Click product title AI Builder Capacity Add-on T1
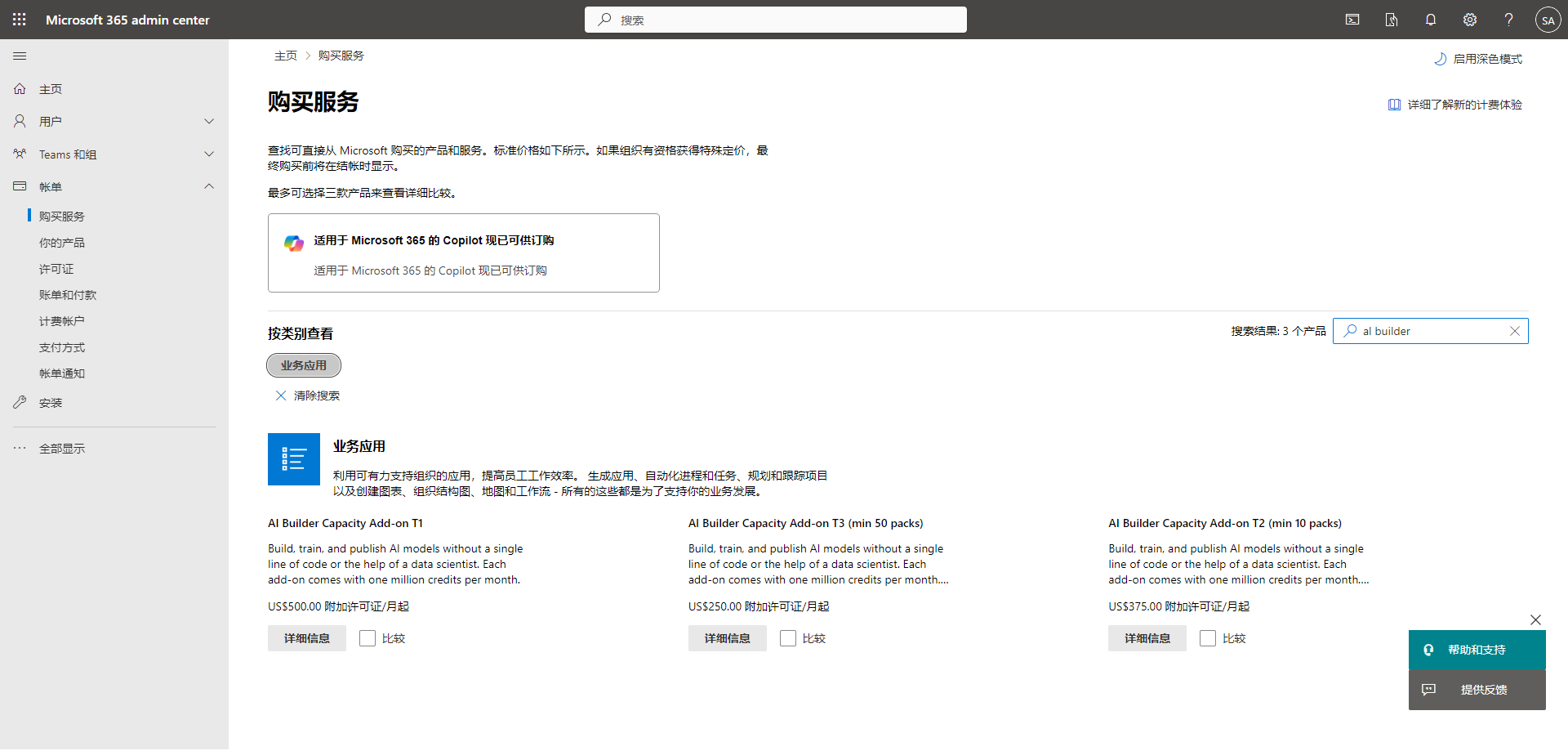 (x=345, y=523)
